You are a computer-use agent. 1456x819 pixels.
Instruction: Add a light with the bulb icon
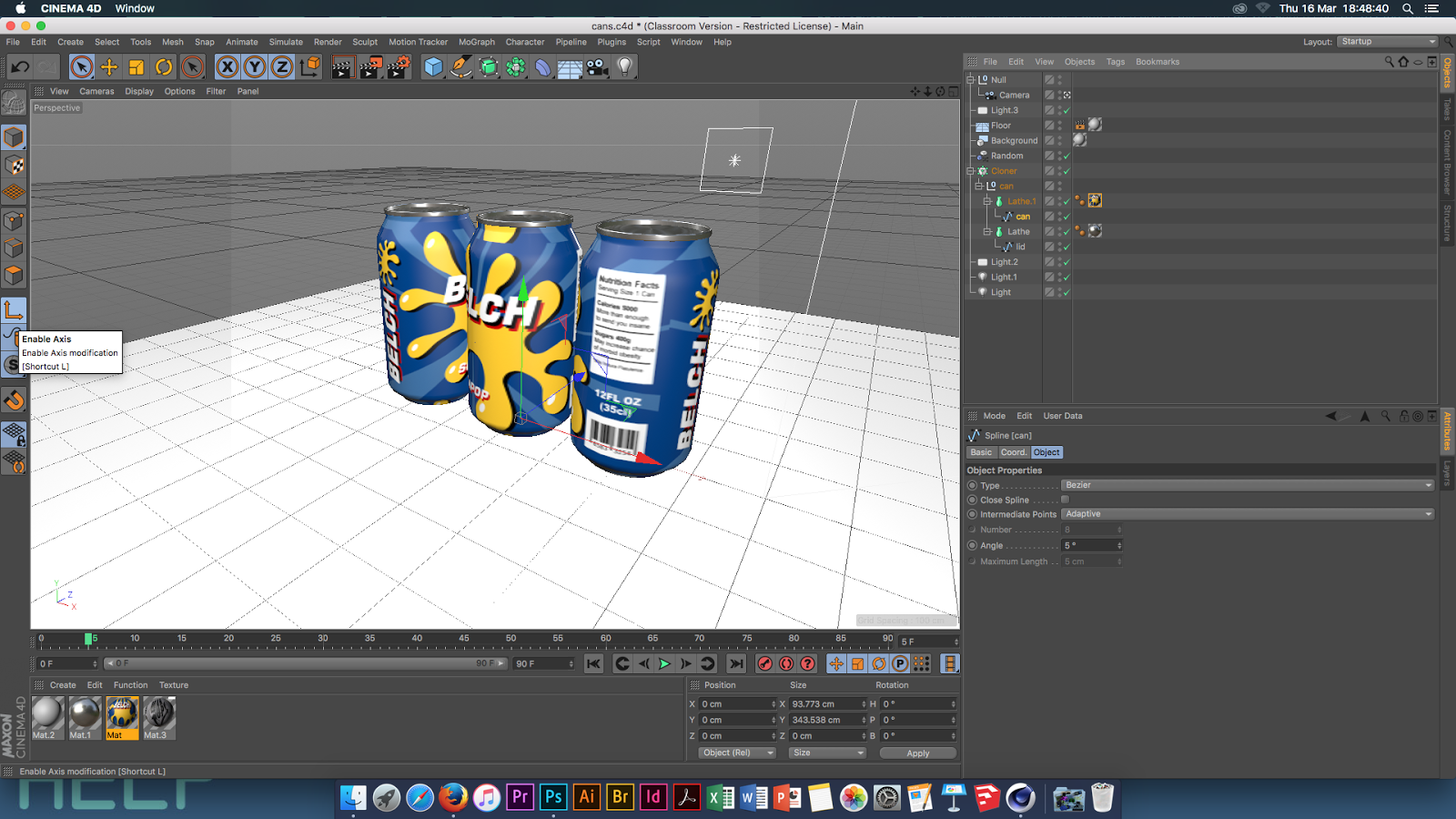pyautogui.click(x=624, y=66)
